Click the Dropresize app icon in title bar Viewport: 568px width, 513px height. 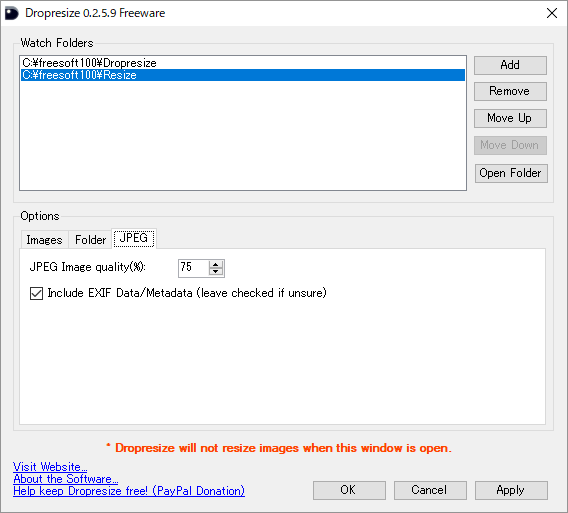point(12,13)
